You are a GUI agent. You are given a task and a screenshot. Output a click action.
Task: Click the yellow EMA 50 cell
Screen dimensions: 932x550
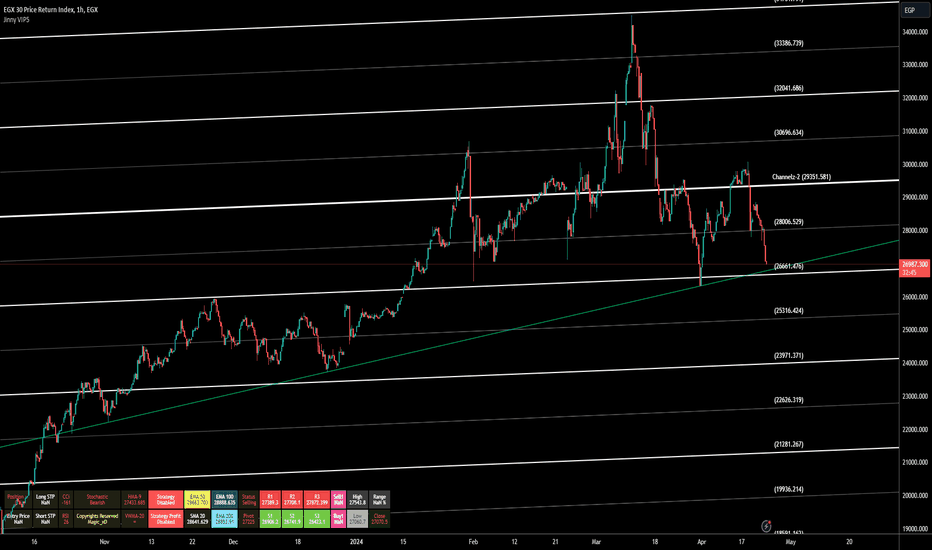(x=197, y=500)
